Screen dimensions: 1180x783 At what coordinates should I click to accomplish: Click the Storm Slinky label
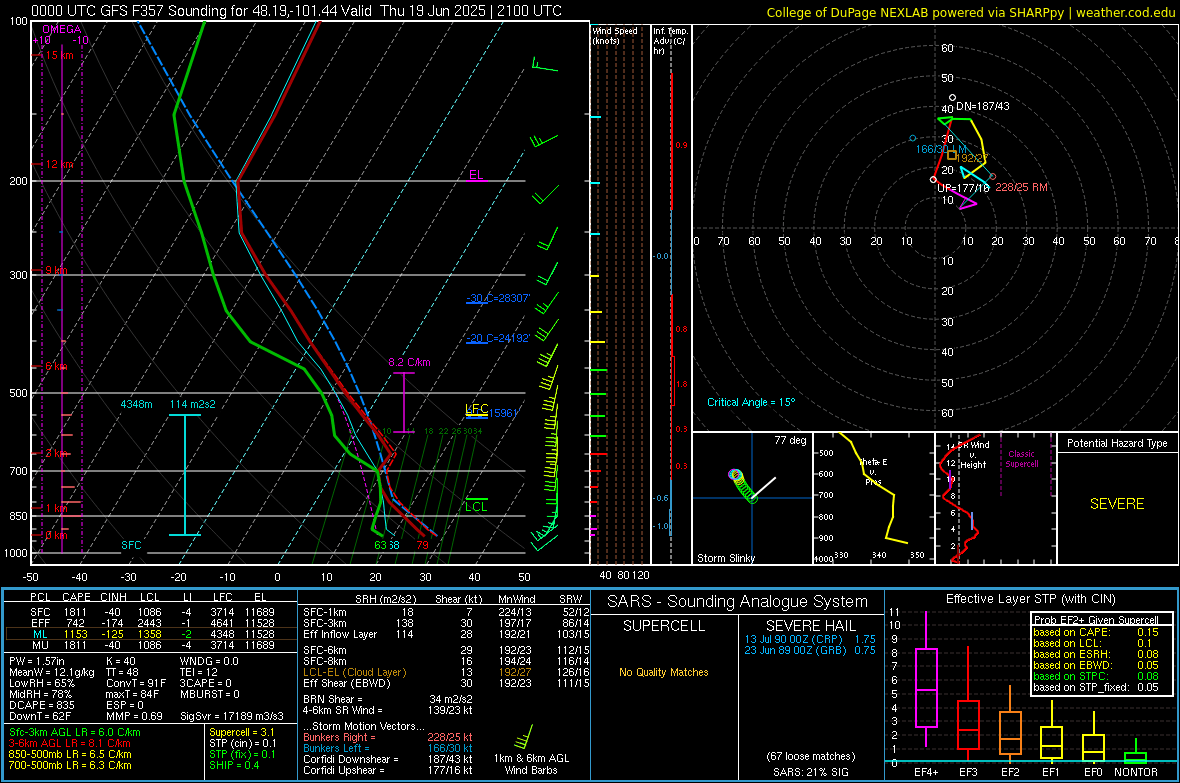pyautogui.click(x=726, y=558)
